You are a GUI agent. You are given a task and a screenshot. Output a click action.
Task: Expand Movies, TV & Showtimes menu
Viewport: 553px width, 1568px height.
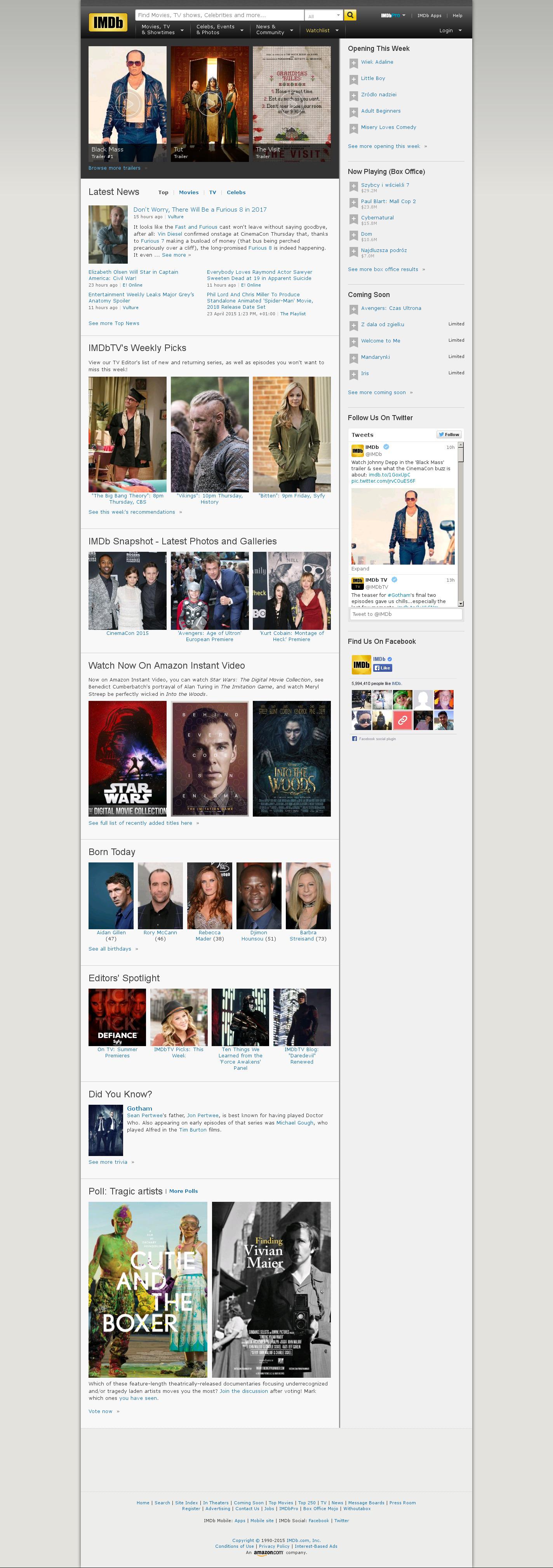point(162,30)
